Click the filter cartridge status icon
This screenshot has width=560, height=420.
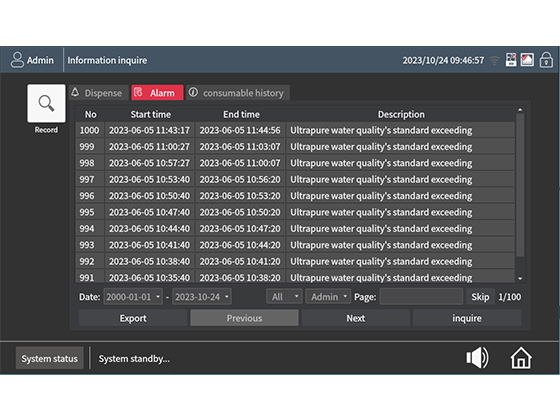[511, 60]
